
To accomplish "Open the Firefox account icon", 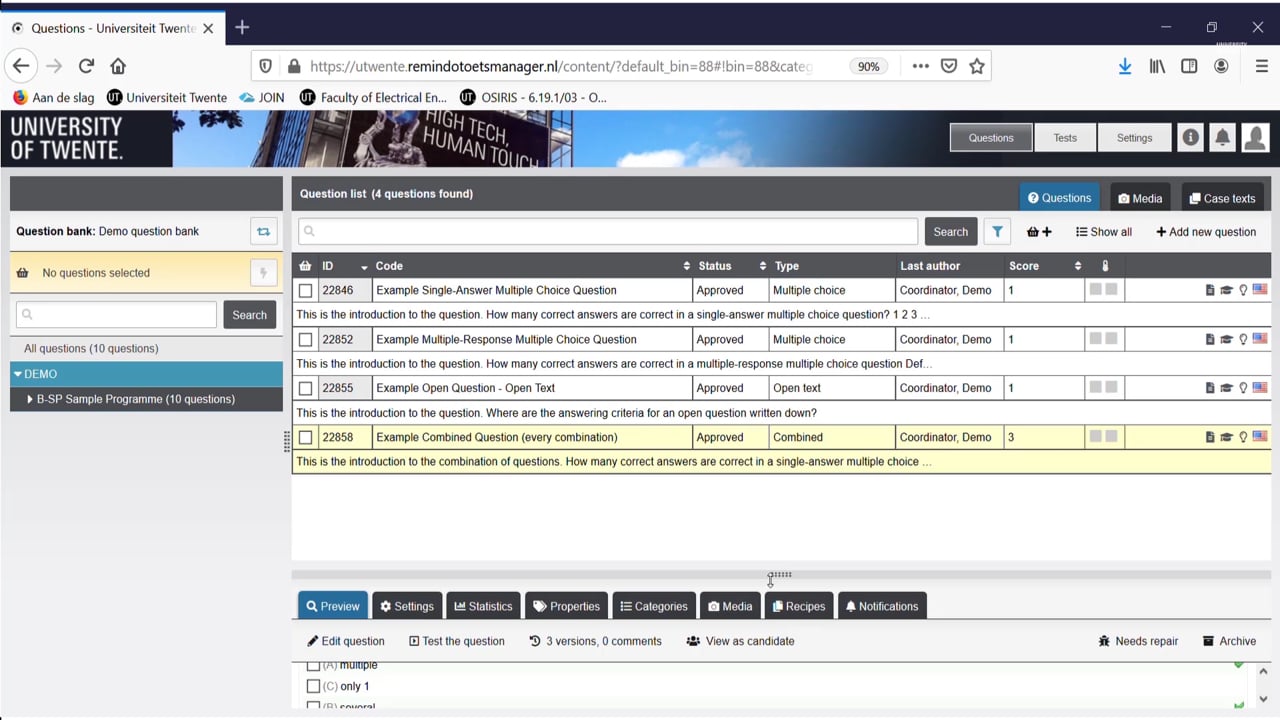I will (x=1221, y=66).
